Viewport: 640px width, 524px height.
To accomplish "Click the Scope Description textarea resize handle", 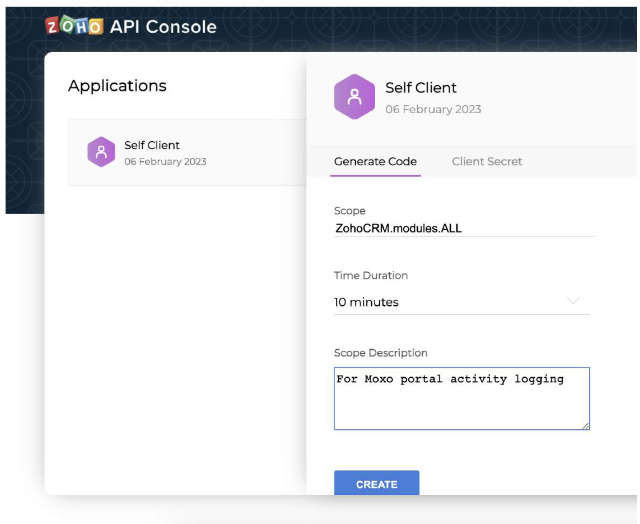I will point(586,426).
